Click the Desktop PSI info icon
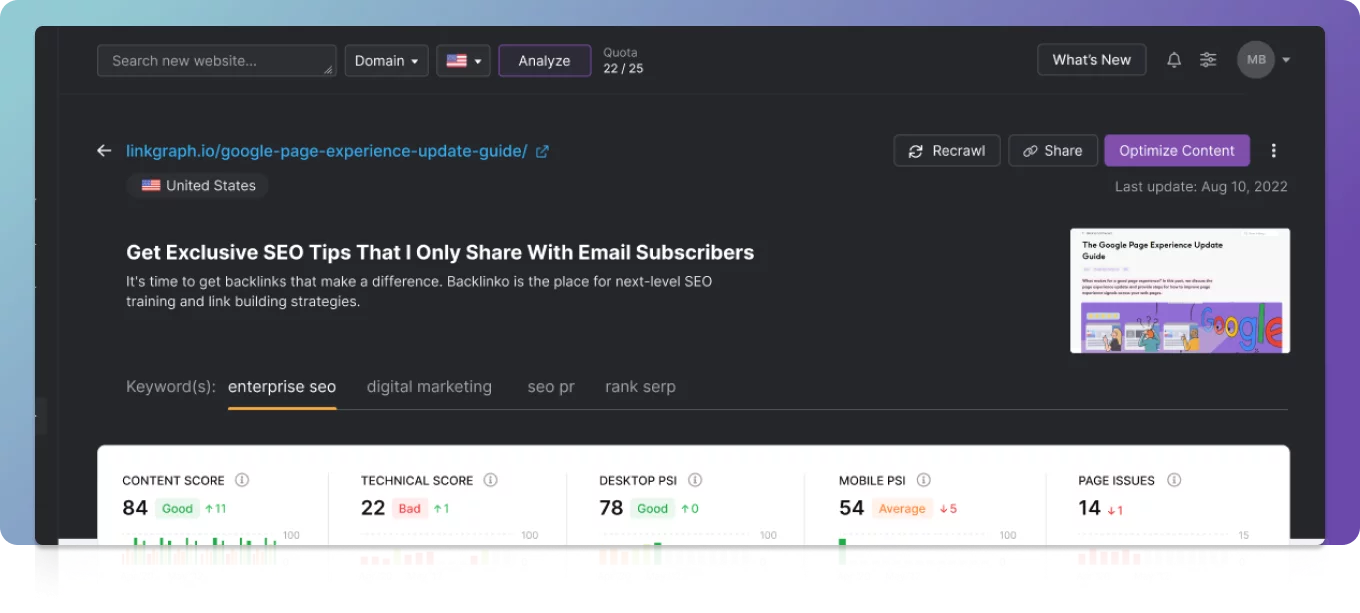 click(x=695, y=480)
